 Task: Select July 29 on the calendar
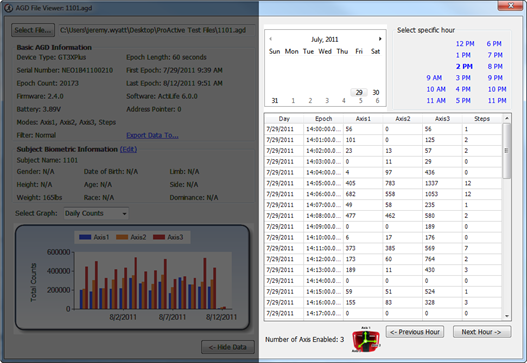point(359,92)
